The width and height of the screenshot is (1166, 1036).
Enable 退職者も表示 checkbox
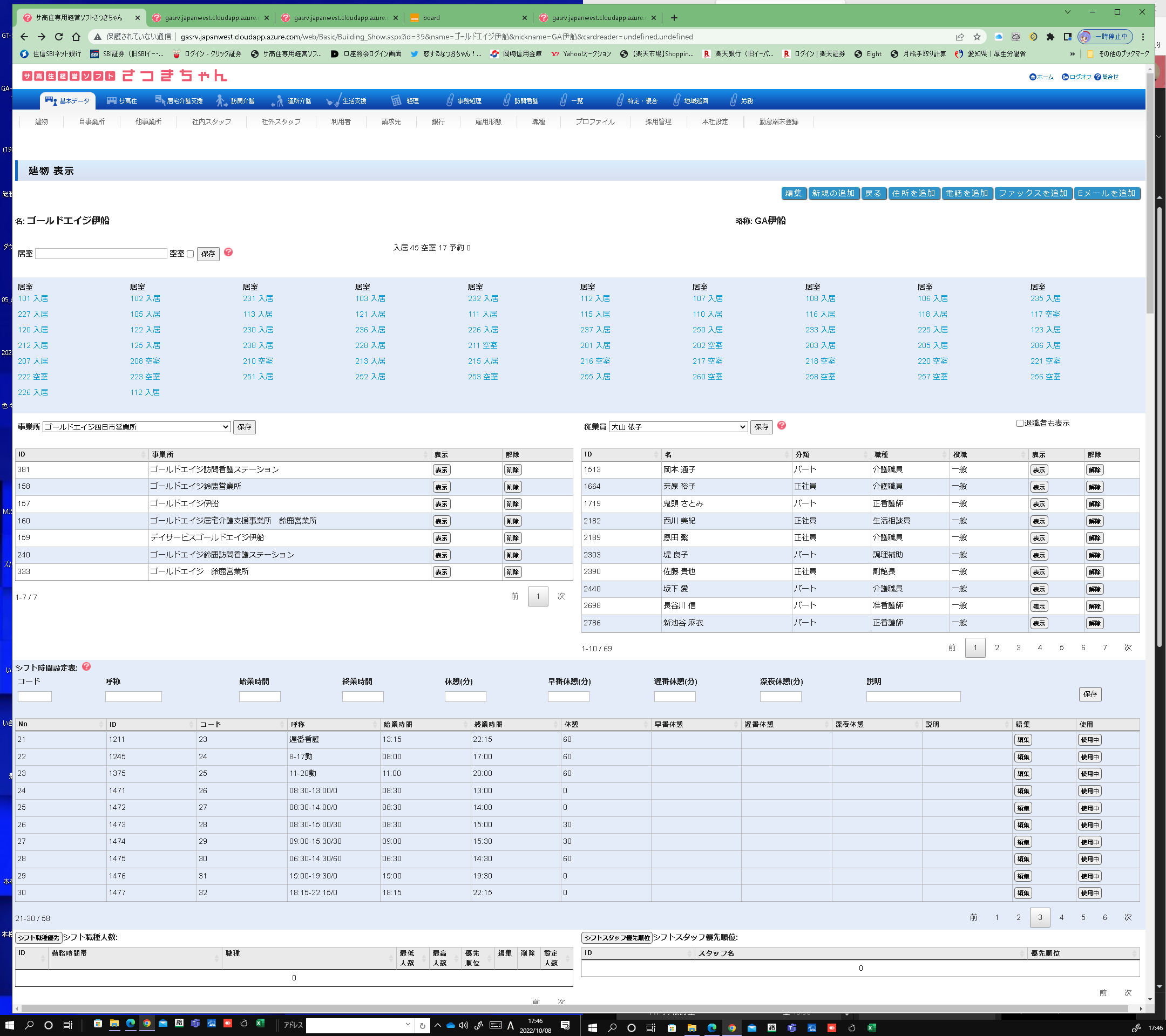[1019, 423]
